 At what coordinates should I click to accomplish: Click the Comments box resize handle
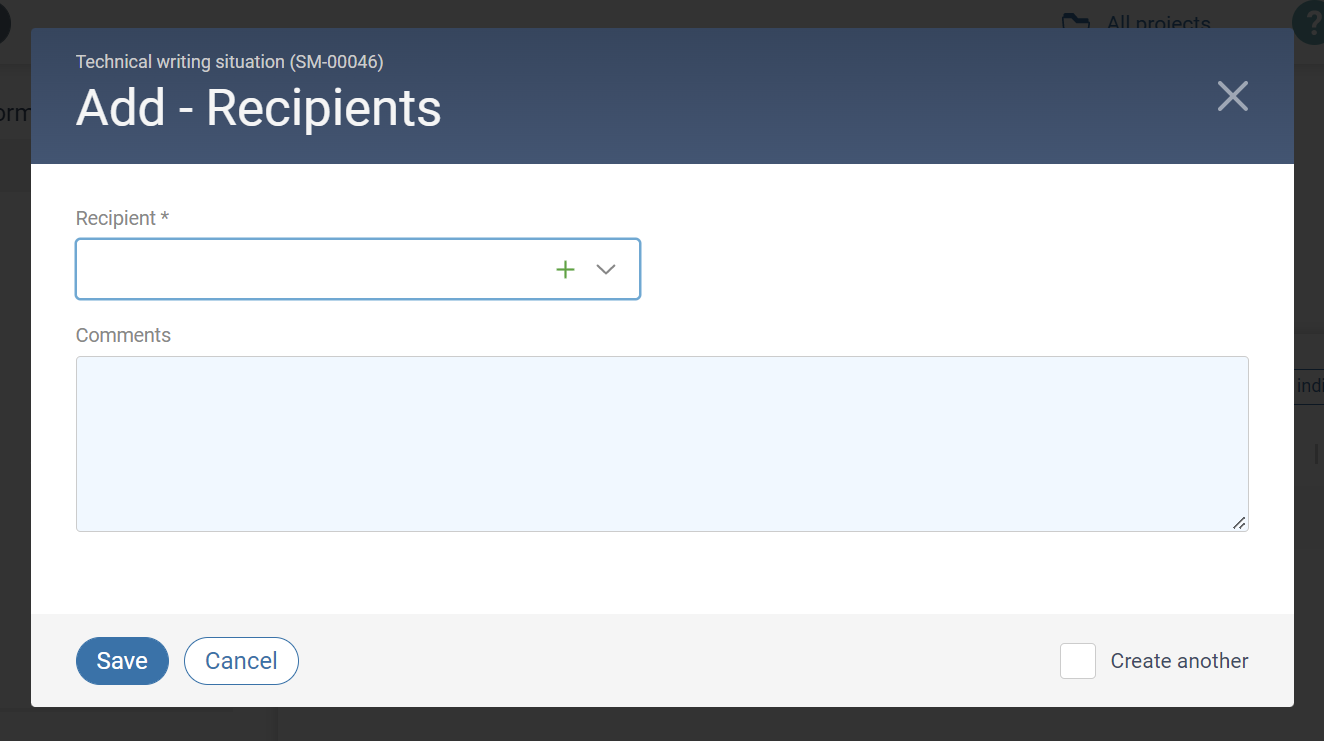coord(1239,523)
